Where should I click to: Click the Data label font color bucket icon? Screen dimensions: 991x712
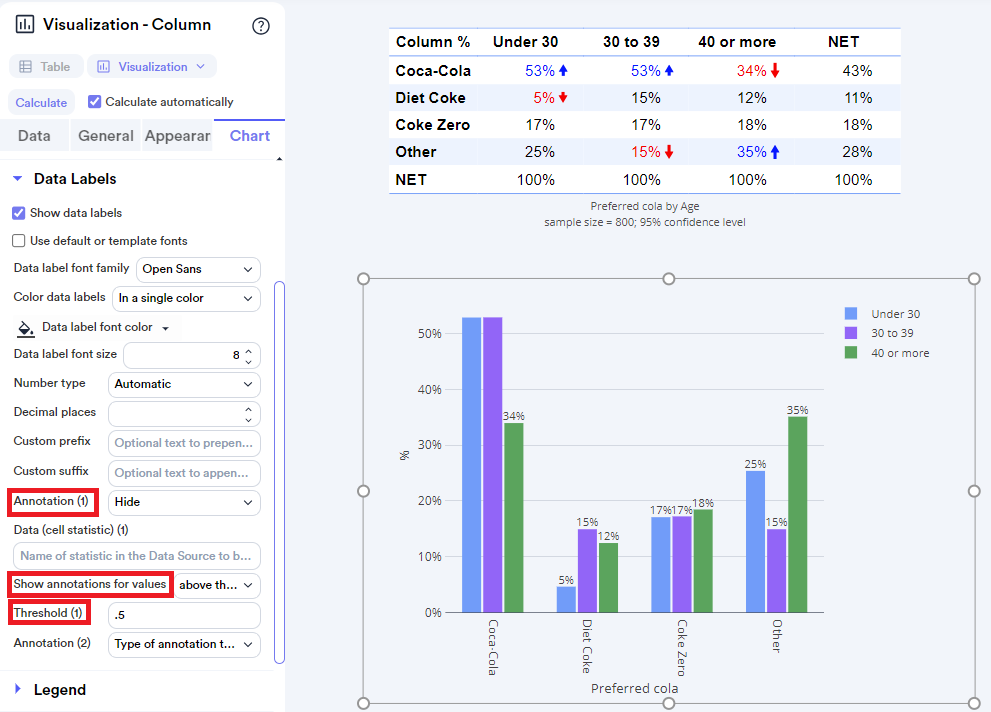point(25,328)
